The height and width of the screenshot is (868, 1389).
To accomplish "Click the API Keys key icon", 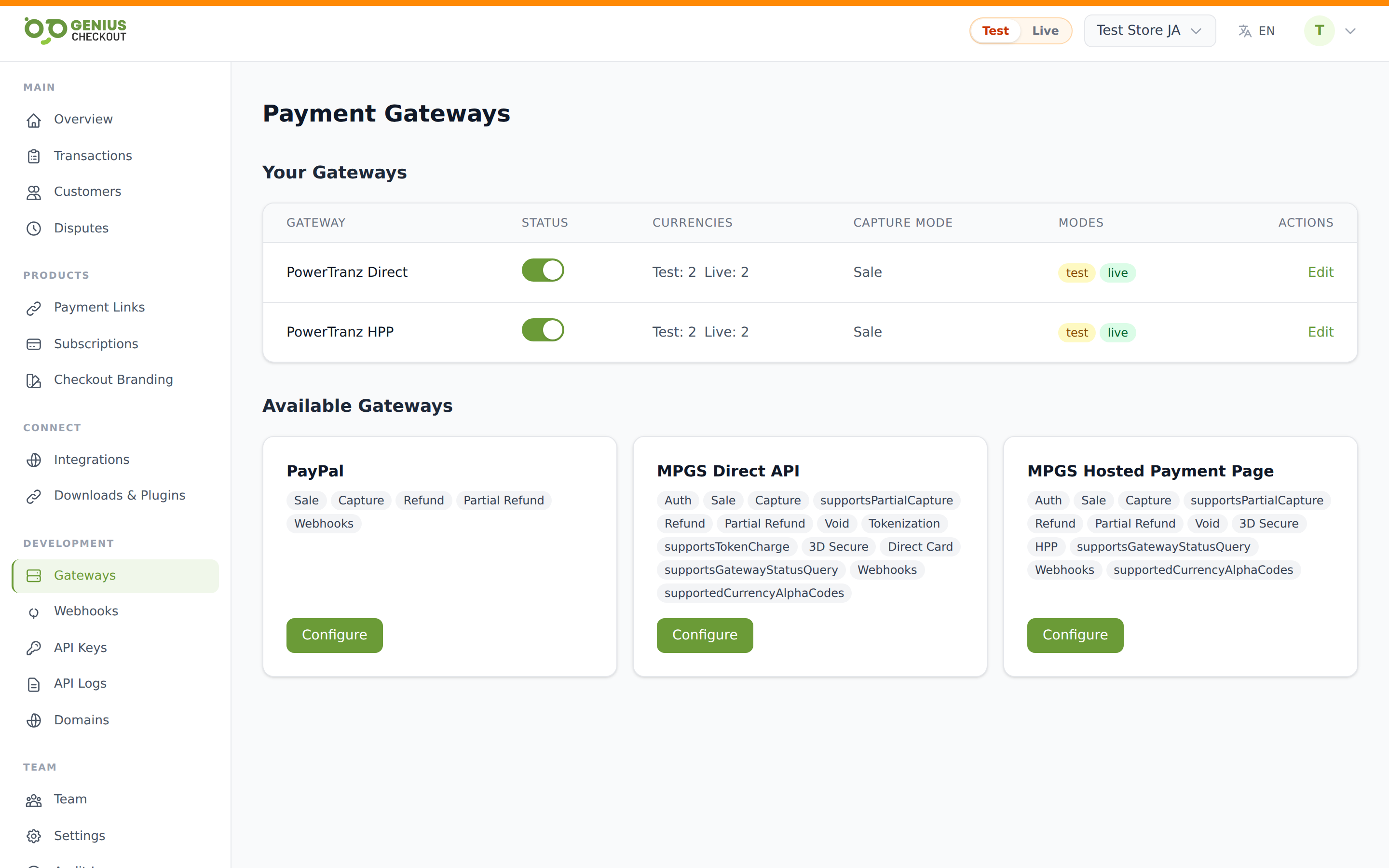I will pyautogui.click(x=34, y=648).
